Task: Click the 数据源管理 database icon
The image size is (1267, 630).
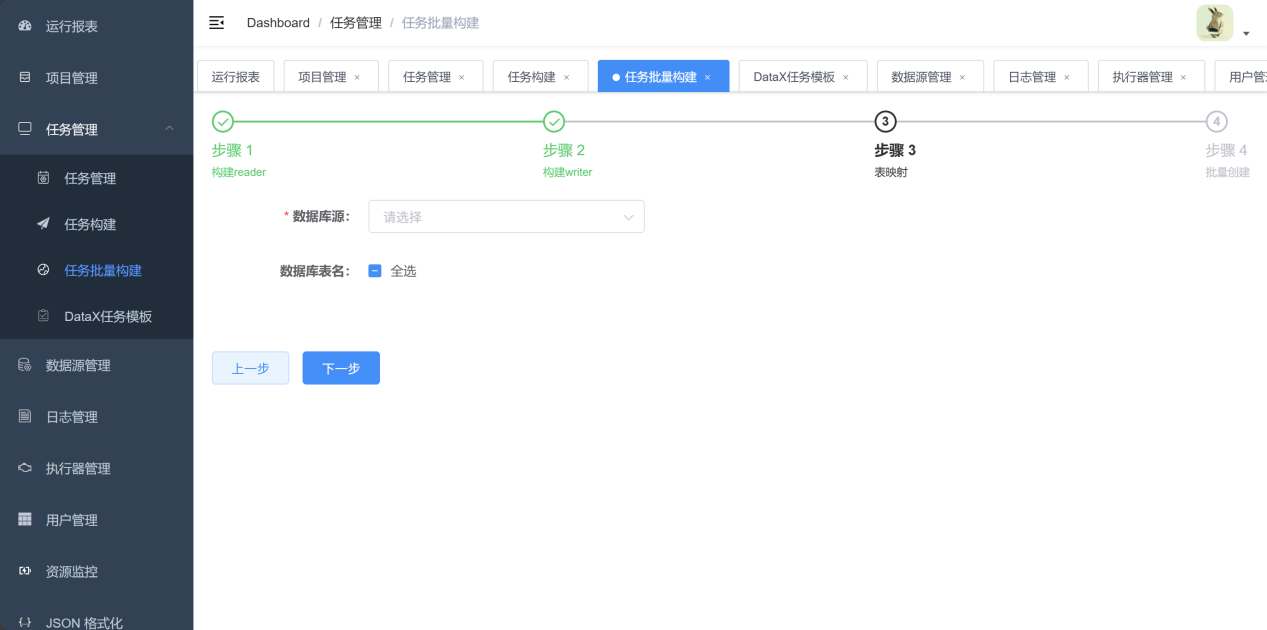Action: (x=25, y=366)
